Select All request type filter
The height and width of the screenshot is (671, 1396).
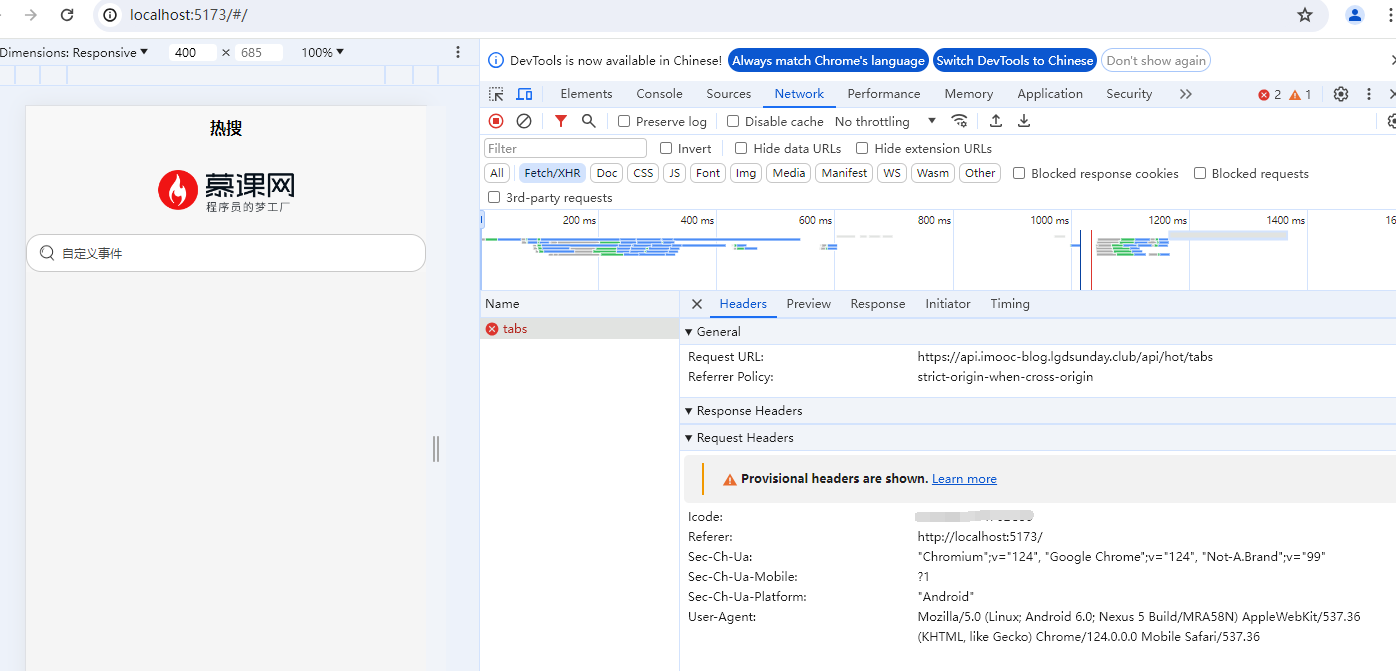point(497,173)
